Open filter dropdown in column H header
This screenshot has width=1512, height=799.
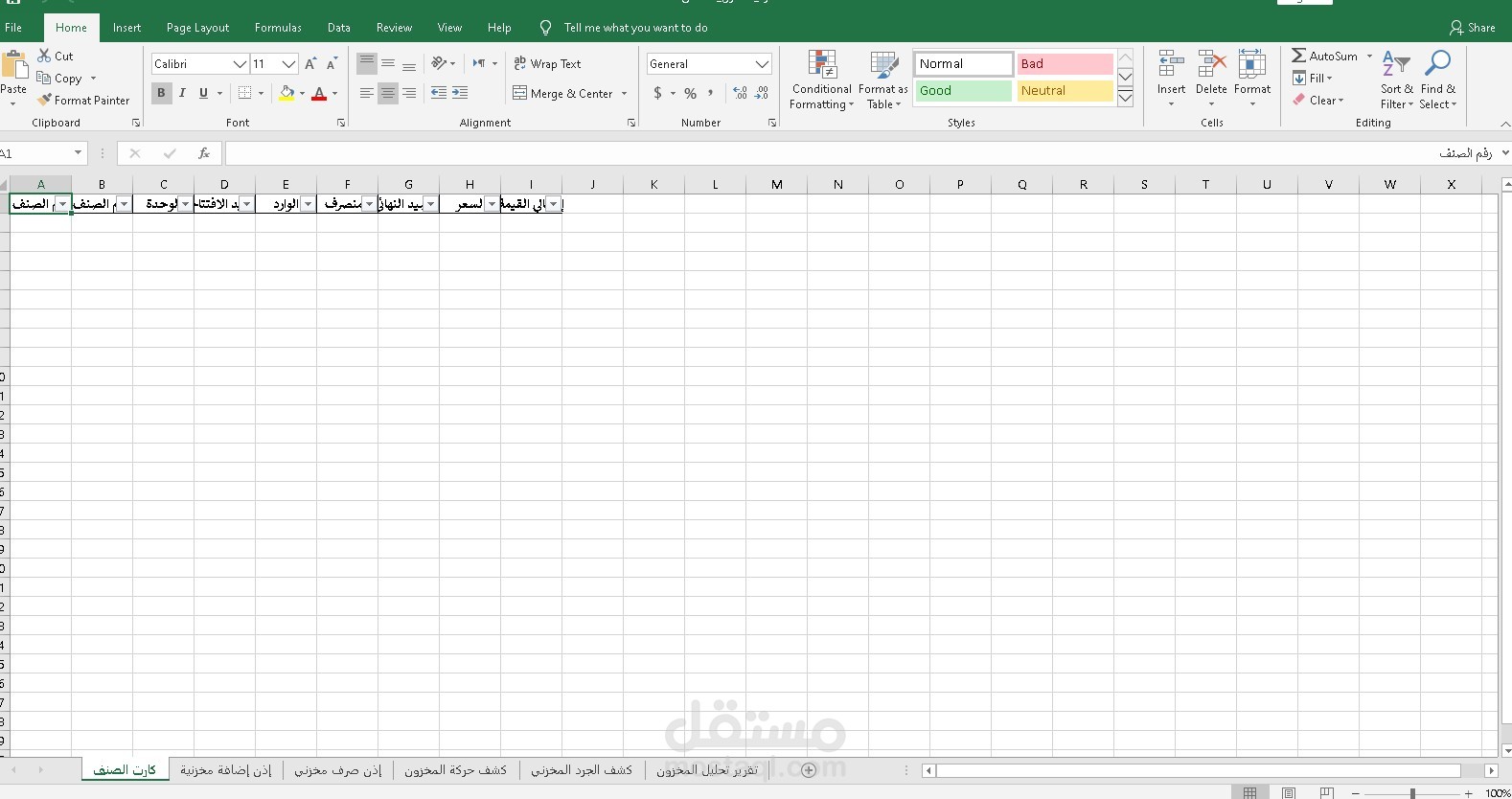[x=492, y=204]
